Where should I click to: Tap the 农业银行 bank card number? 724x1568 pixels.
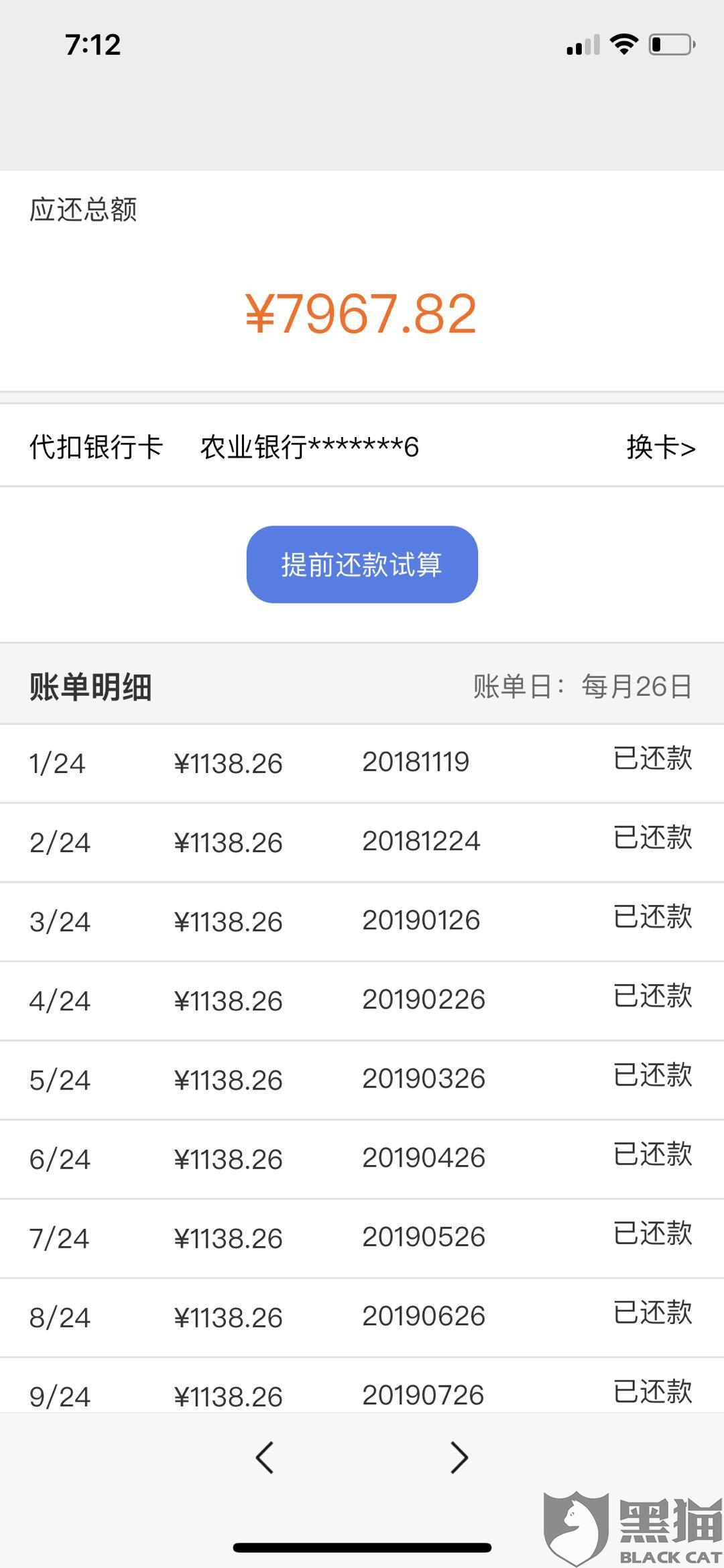tap(309, 447)
